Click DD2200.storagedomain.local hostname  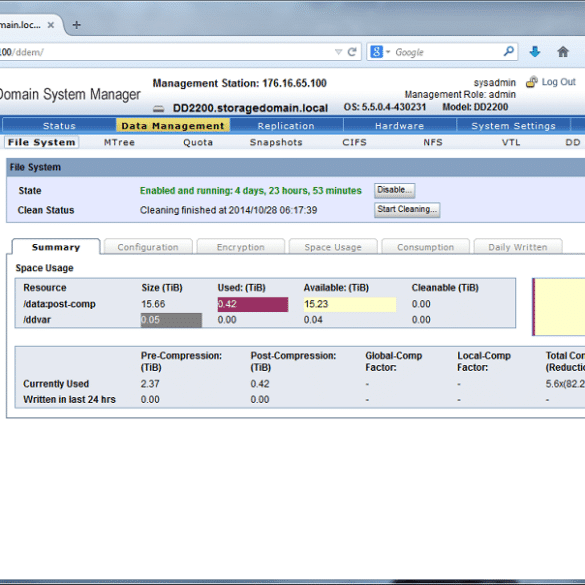[x=250, y=108]
